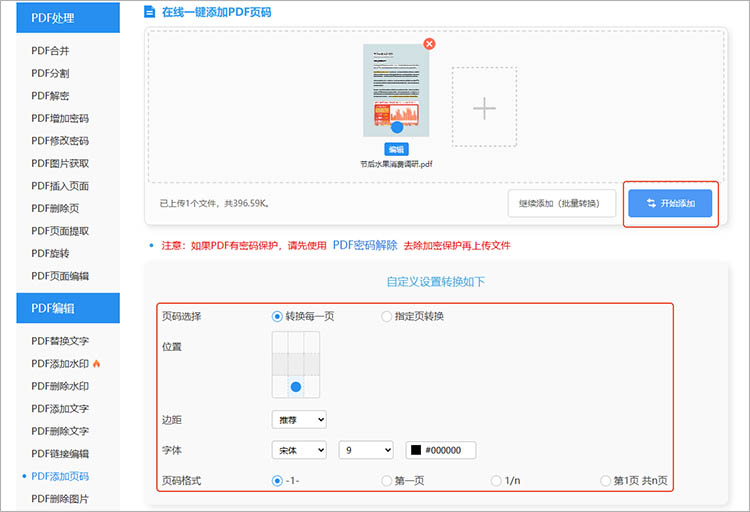The width and height of the screenshot is (750, 512).
Task: Open the 宋体 font dropdown
Action: [x=299, y=450]
